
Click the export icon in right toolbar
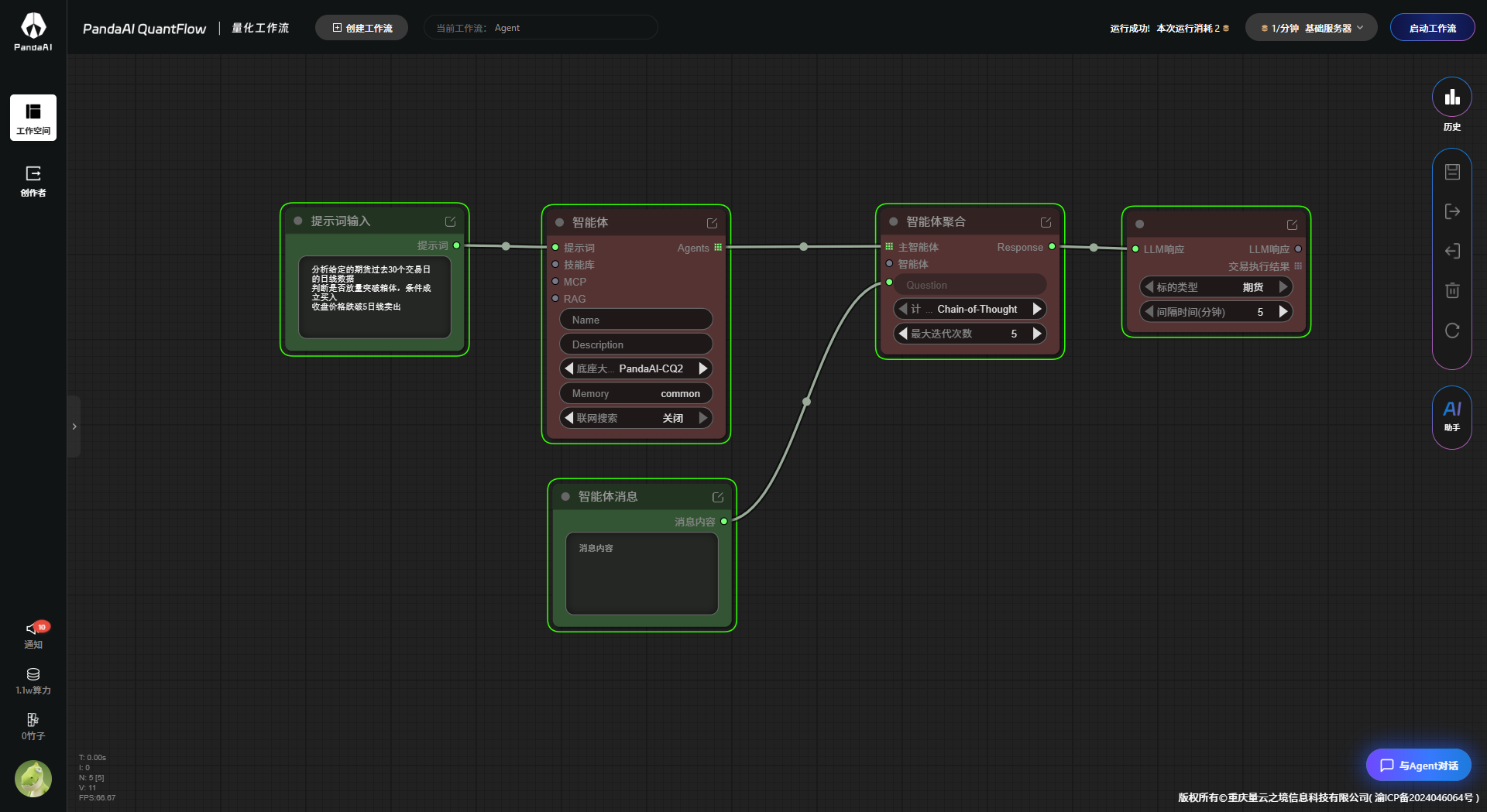point(1452,211)
